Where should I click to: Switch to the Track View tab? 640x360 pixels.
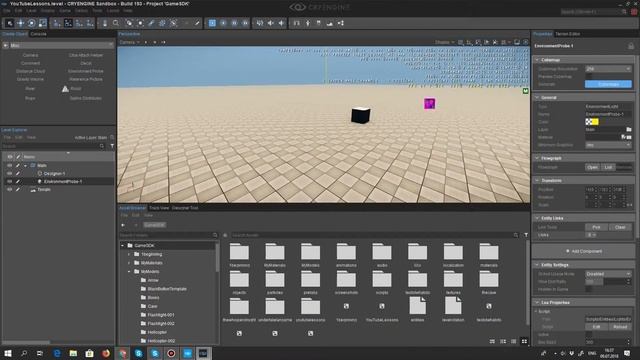159,208
